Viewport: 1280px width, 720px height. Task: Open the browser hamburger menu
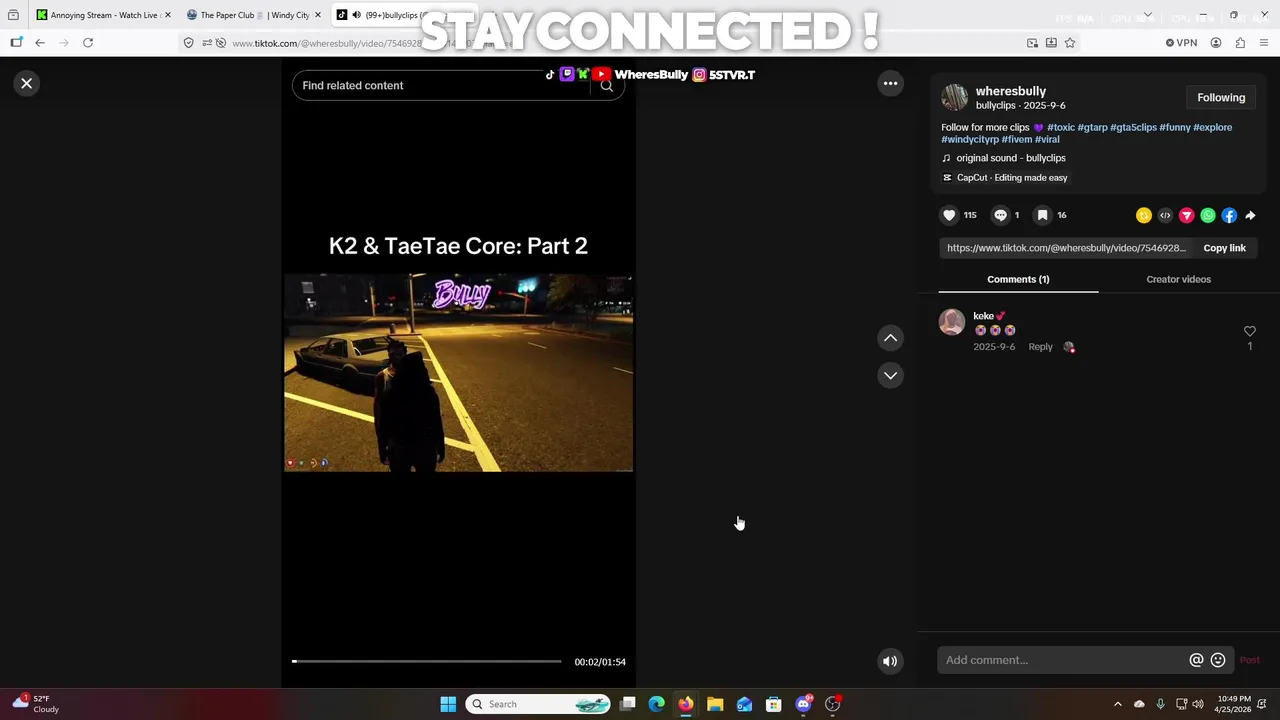tap(1264, 43)
